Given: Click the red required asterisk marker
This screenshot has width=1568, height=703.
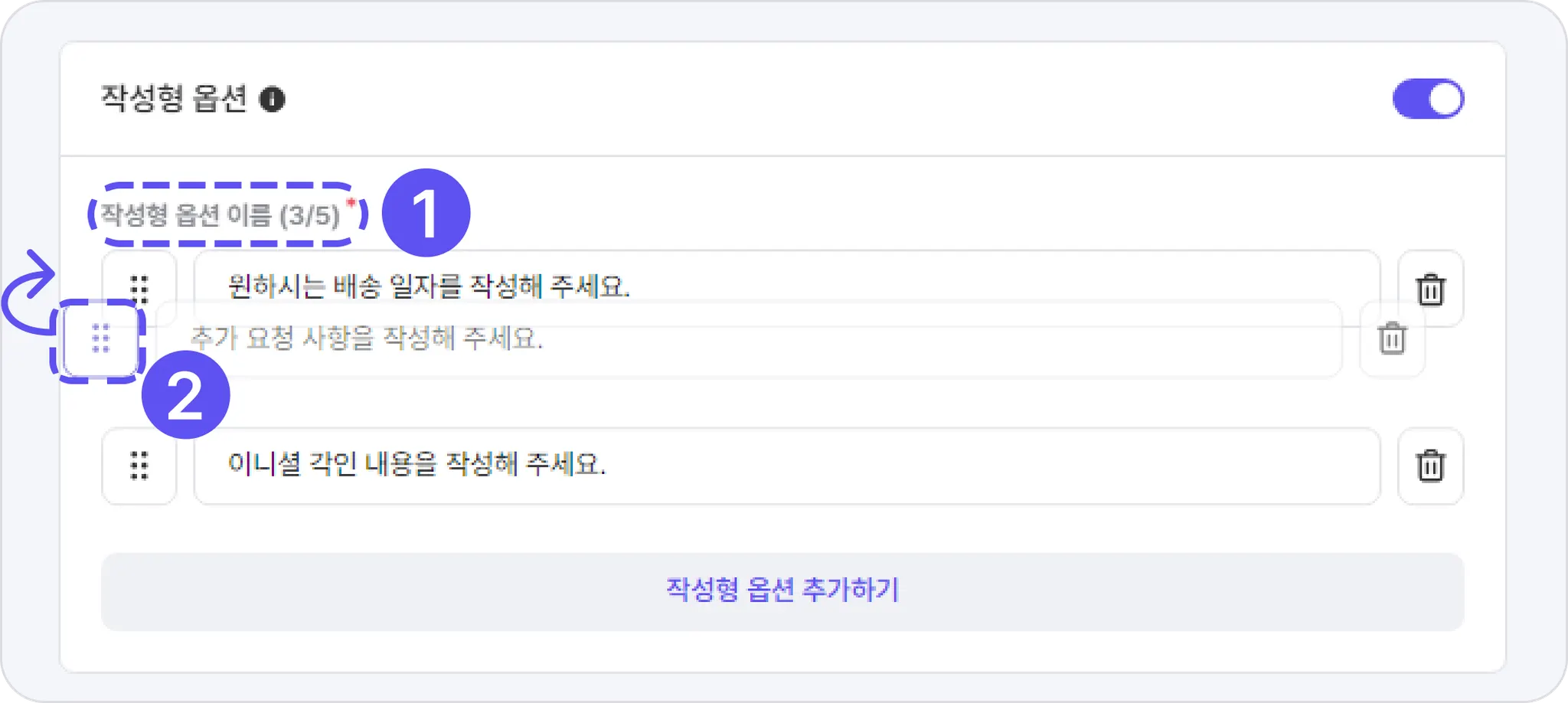Looking at the screenshot, I should tap(351, 203).
